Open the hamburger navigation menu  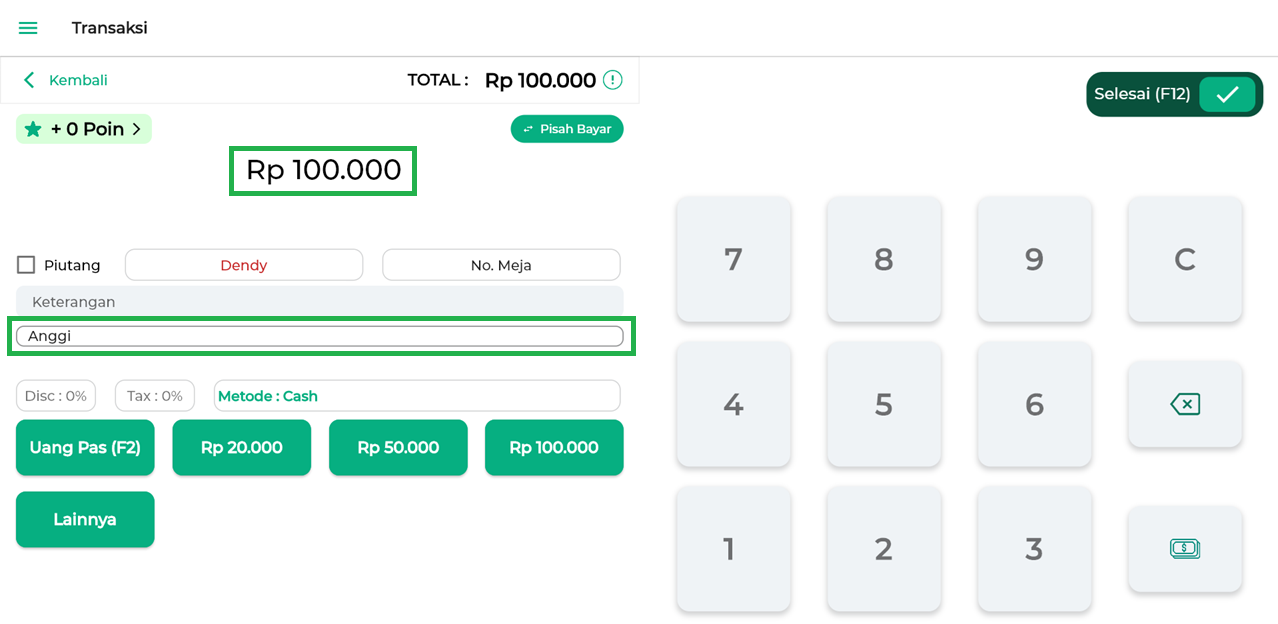click(28, 28)
